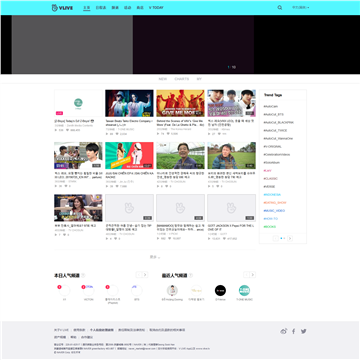Previous arrow for today's popular channels
The width and height of the screenshot is (360, 360).
coord(139,275)
